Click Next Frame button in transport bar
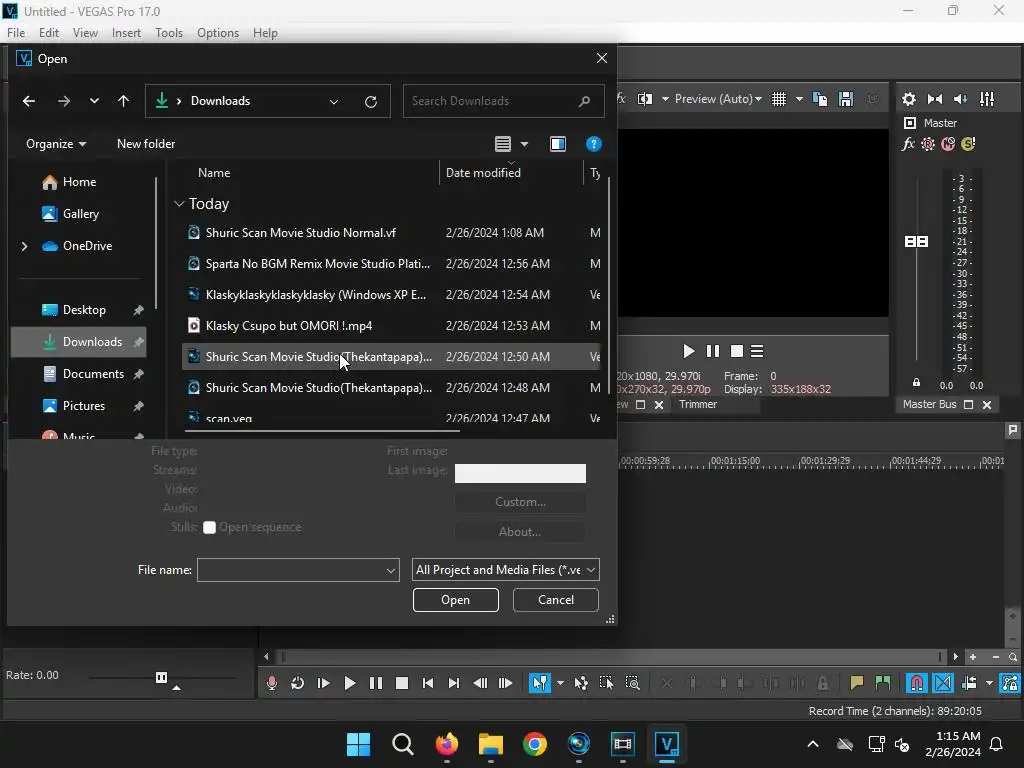1024x768 pixels. [x=505, y=683]
